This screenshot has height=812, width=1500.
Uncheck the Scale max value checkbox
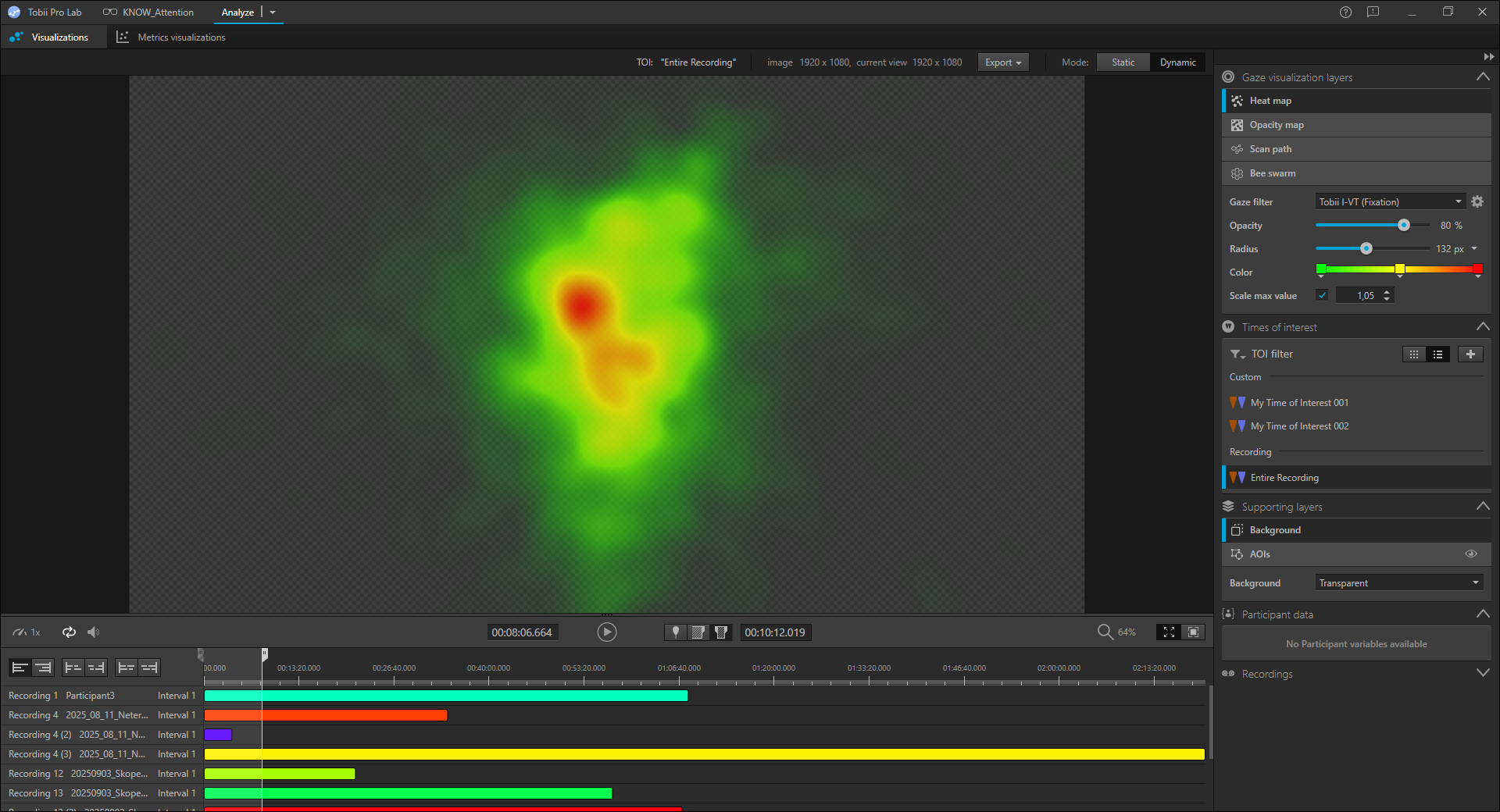[1322, 295]
